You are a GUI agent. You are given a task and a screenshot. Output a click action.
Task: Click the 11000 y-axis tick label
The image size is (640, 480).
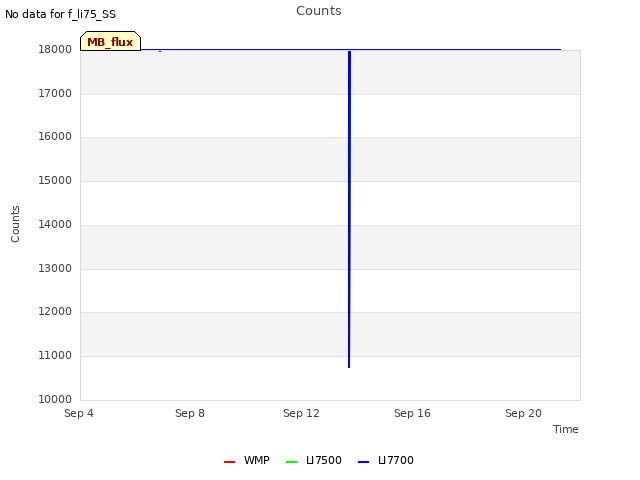[x=55, y=356]
